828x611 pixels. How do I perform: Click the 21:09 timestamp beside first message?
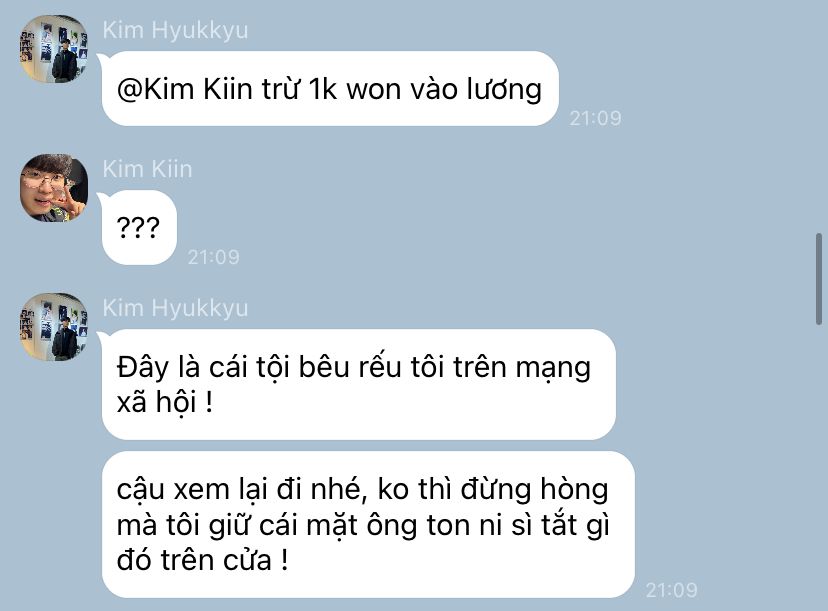pos(595,118)
